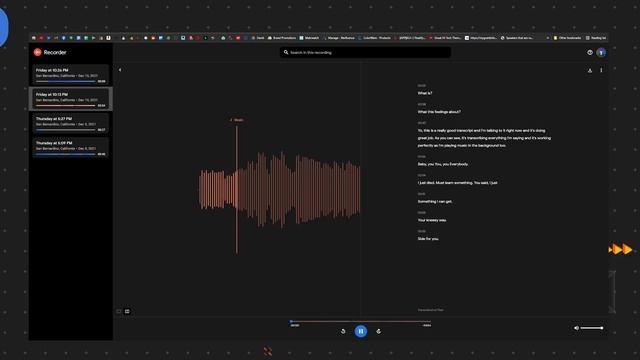Open the Thursday at 6:09 PM recording
Image resolution: width=640 pixels, height=360 pixels.
click(71, 148)
